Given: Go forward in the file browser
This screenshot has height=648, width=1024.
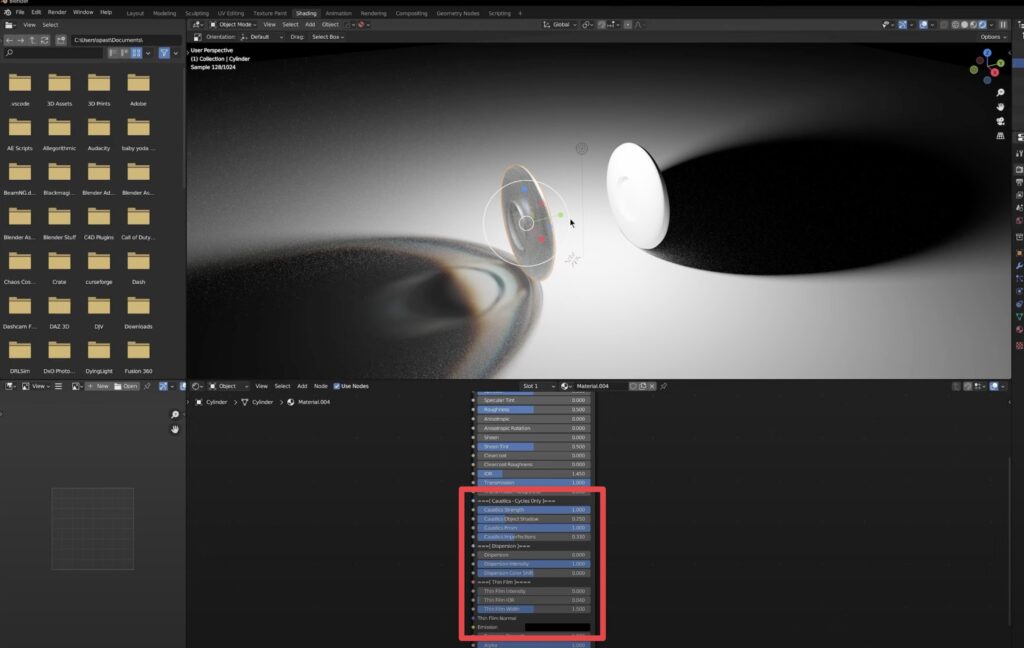Looking at the screenshot, I should click(21, 40).
